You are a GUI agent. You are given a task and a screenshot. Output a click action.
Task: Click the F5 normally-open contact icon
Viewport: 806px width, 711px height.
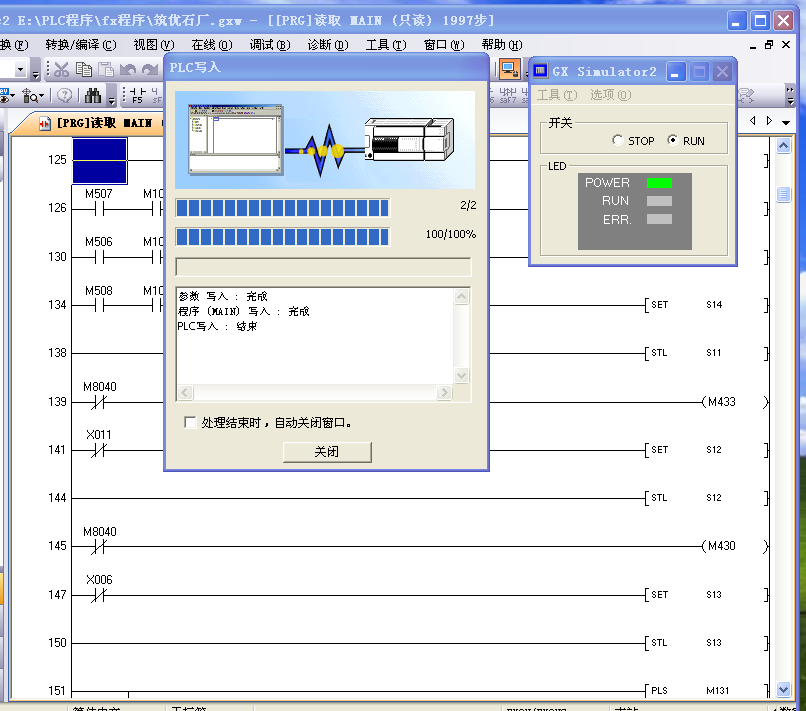[136, 96]
